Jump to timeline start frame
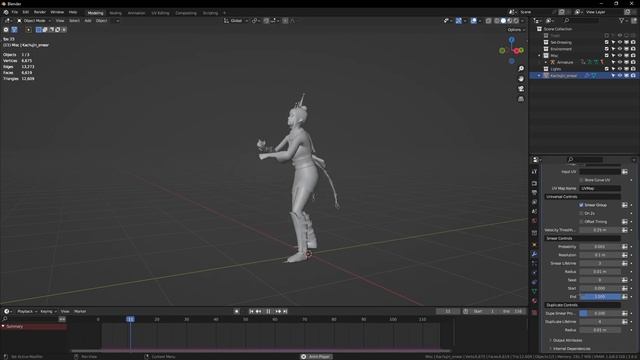Image resolution: width=640 pixels, height=360 pixels. click(251, 311)
